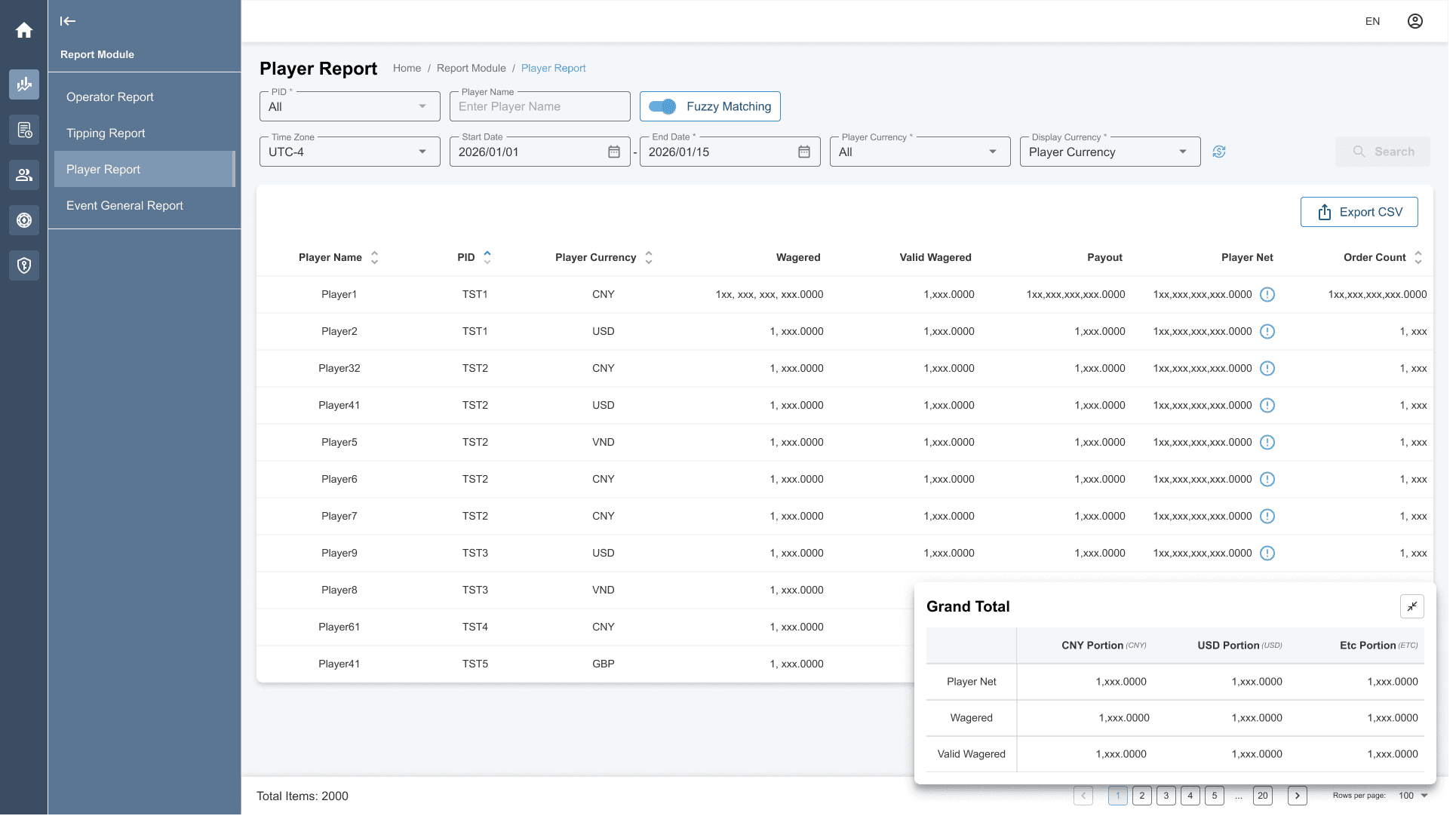
Task: Open the Time Zone dropdown
Action: click(352, 152)
